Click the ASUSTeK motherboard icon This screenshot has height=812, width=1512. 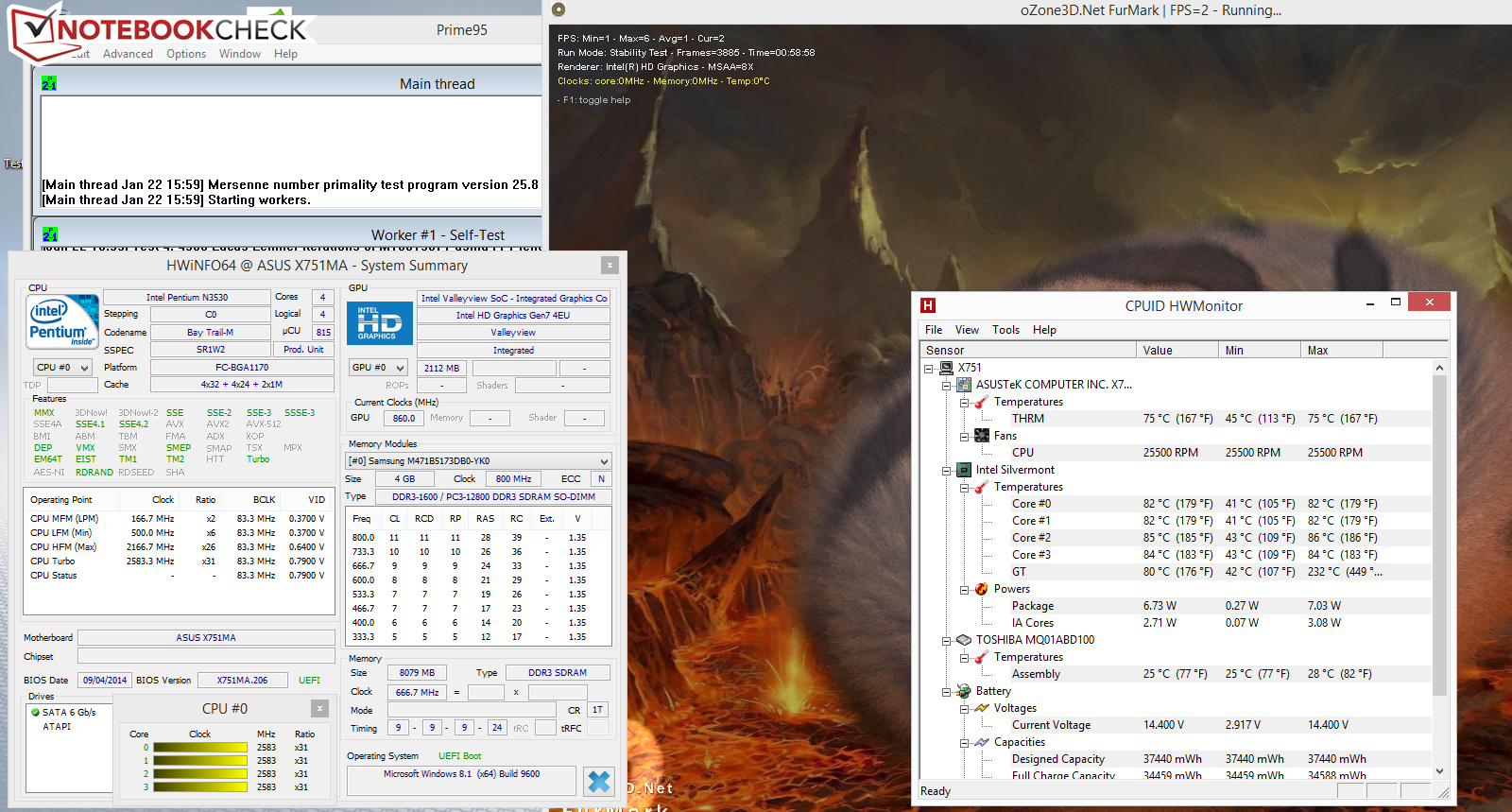click(964, 385)
